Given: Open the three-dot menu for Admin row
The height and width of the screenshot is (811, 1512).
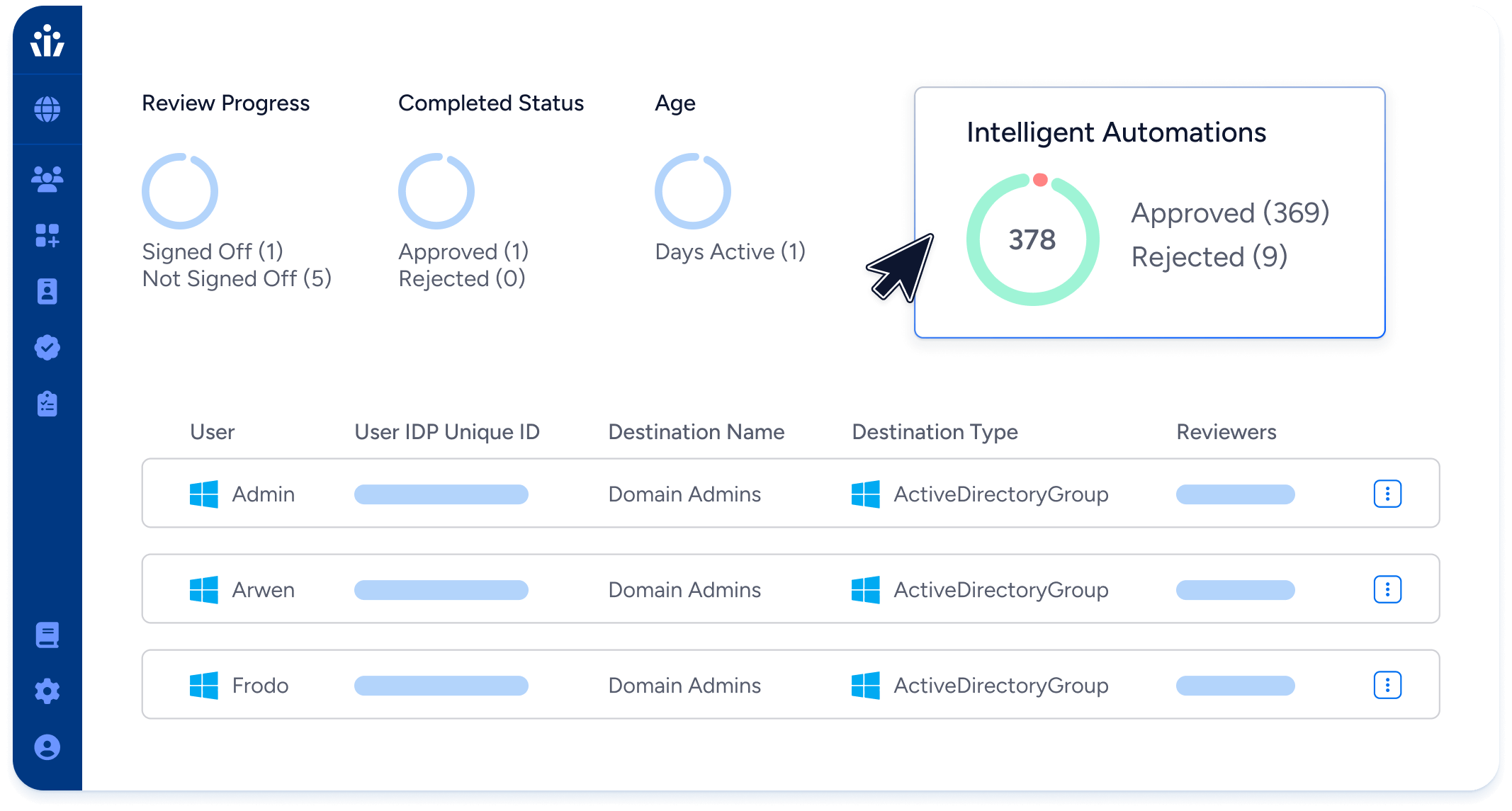Looking at the screenshot, I should point(1387,494).
